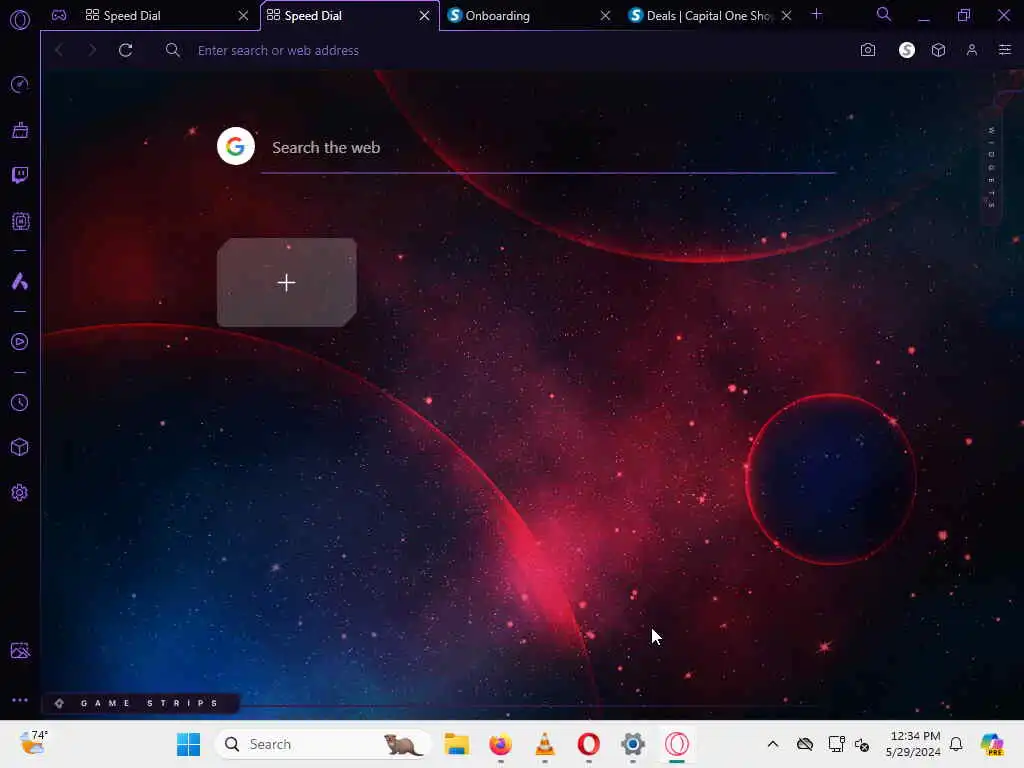
Task: Open the Opera GX main menu logo
Action: coord(20,20)
